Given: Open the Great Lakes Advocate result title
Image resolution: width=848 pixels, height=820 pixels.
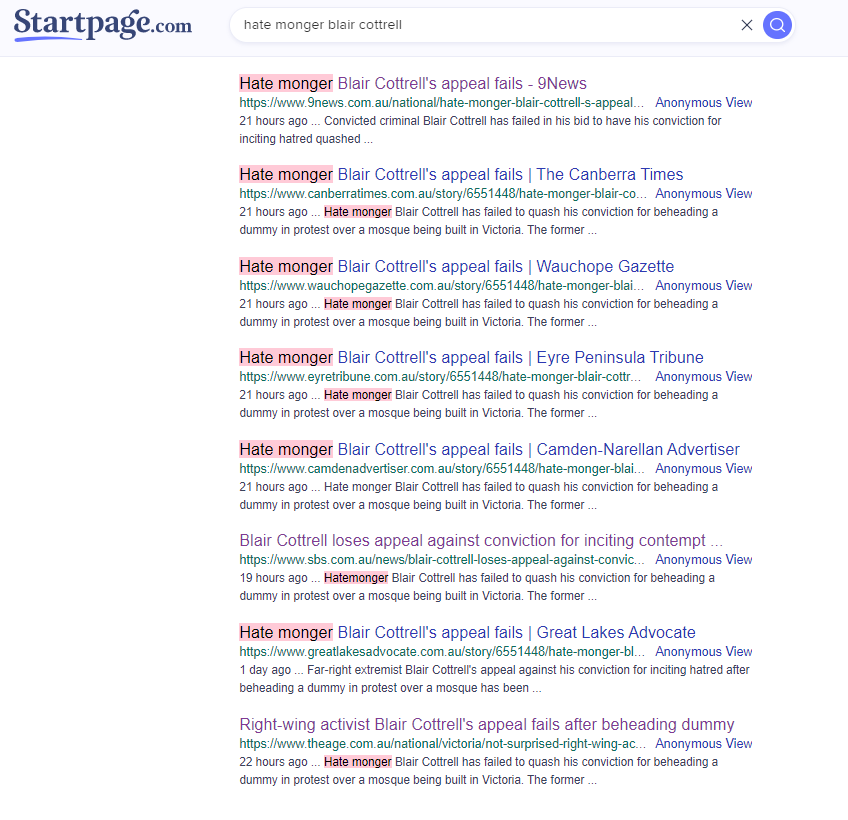Looking at the screenshot, I should pyautogui.click(x=468, y=632).
